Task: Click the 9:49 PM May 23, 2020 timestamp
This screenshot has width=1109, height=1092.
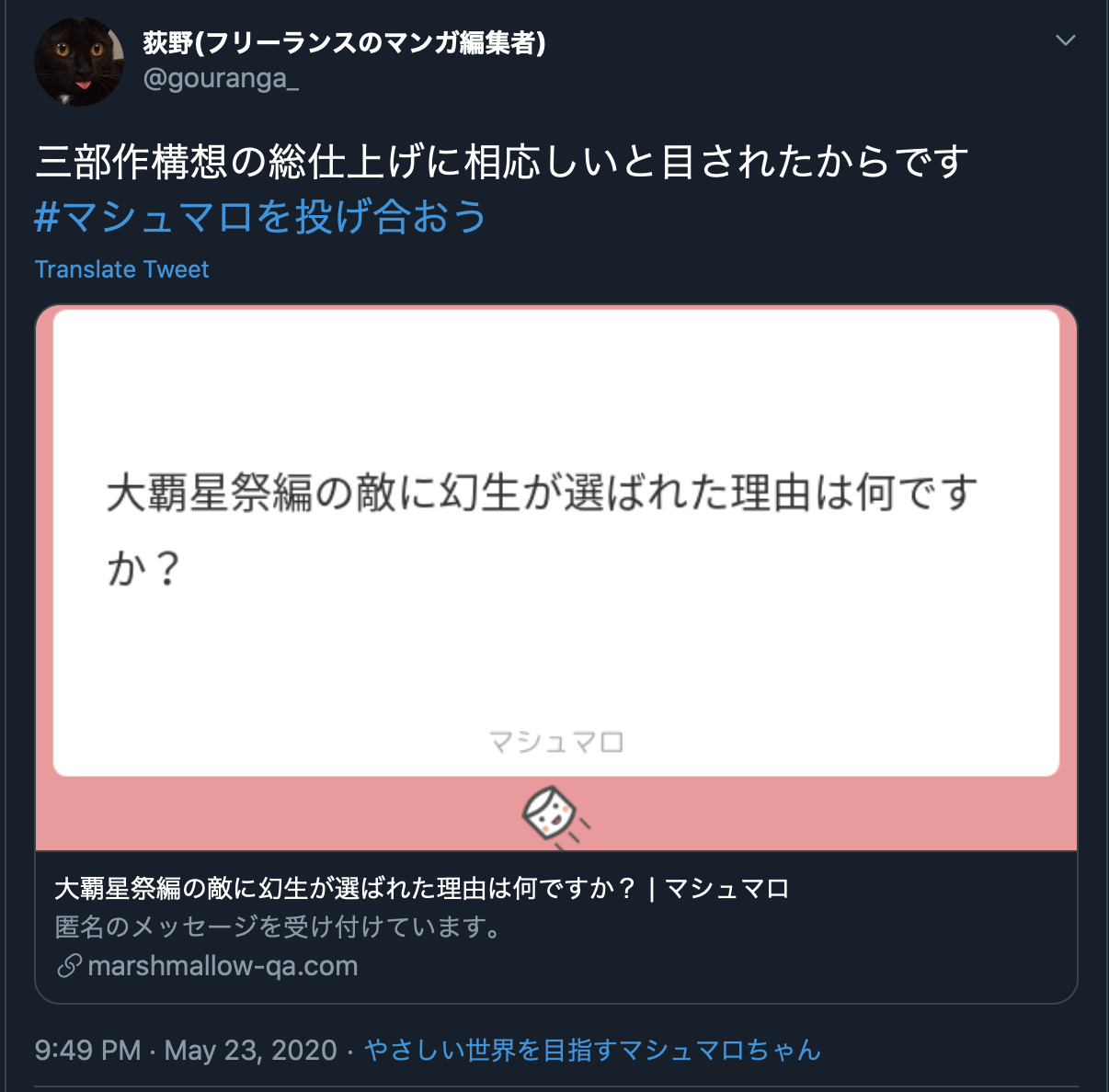Action: click(186, 1050)
